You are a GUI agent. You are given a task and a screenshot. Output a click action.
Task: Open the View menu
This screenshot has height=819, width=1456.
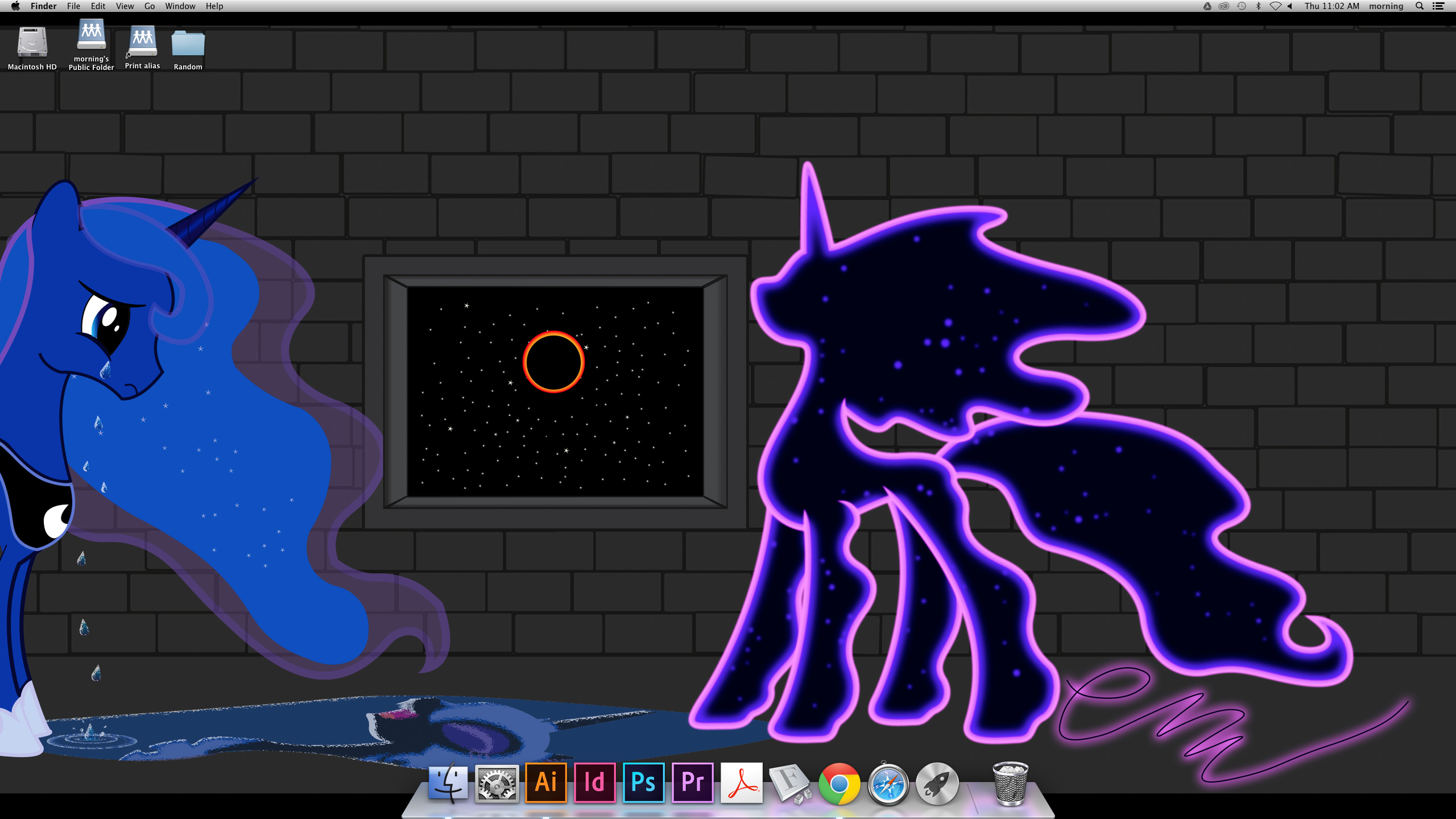click(125, 6)
